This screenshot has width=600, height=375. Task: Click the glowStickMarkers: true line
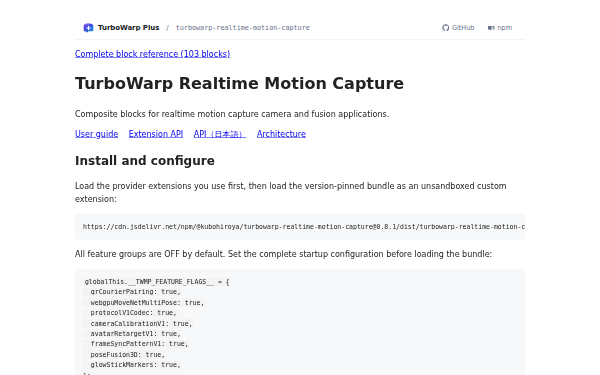(135, 364)
